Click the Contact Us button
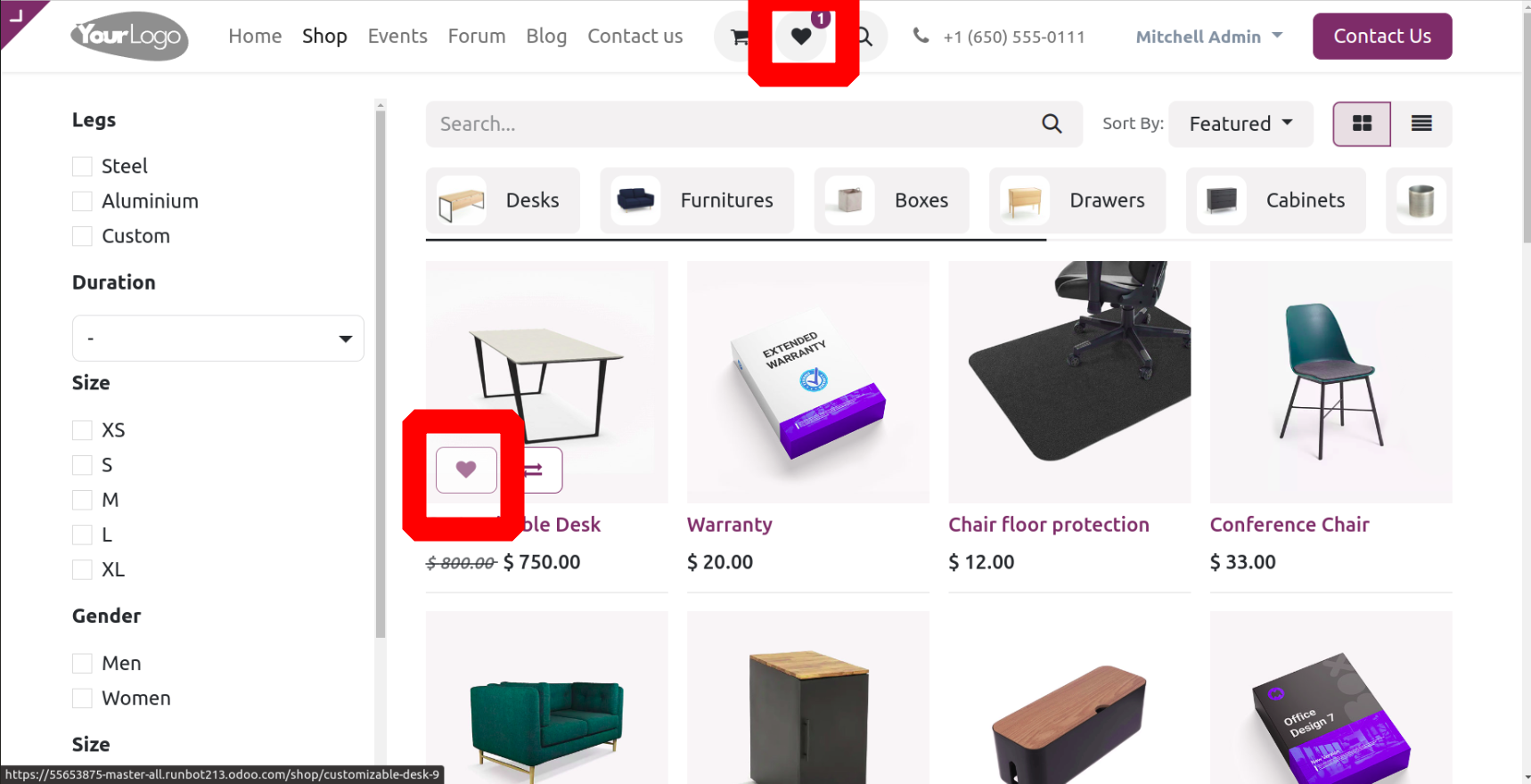Screen dimensions: 1531x784 coord(1382,37)
